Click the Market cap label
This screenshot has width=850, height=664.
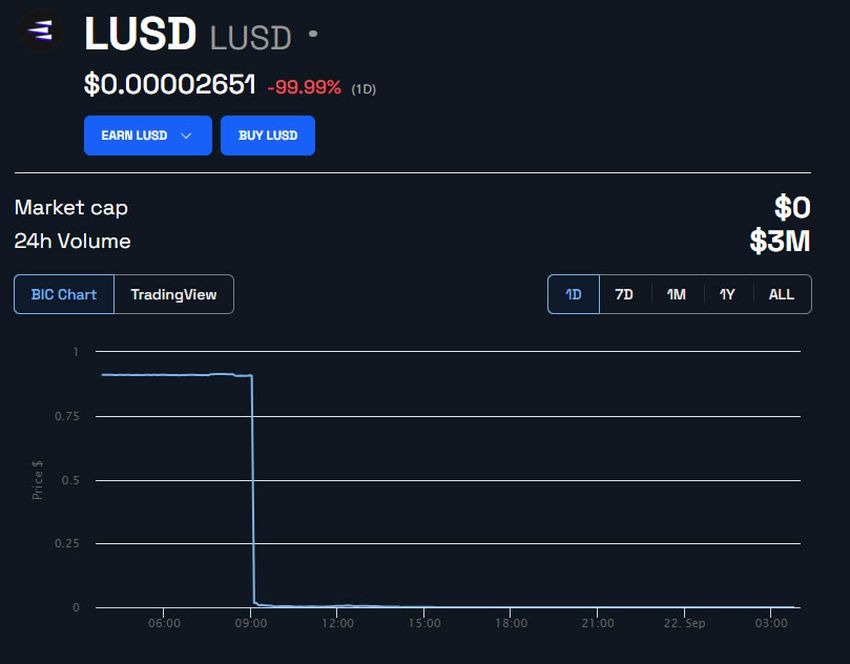(x=70, y=208)
